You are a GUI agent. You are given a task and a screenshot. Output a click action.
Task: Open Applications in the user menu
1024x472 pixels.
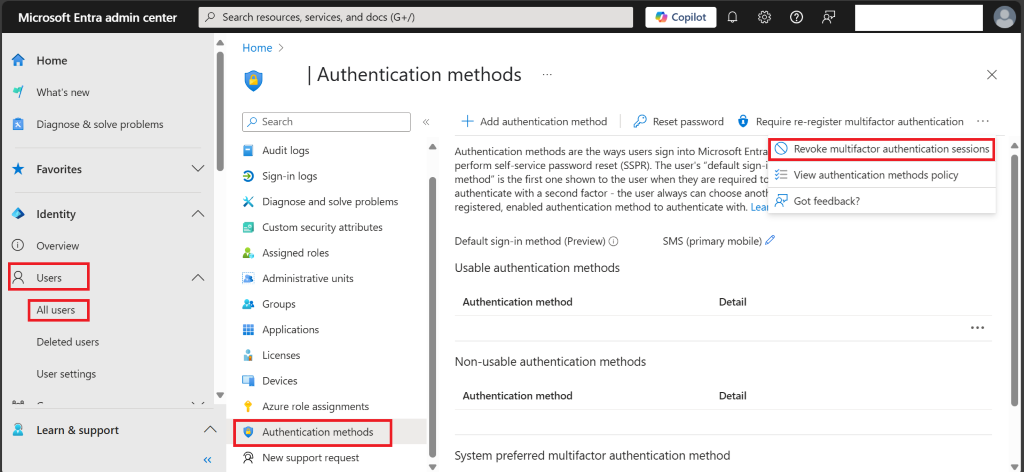[x=290, y=330]
